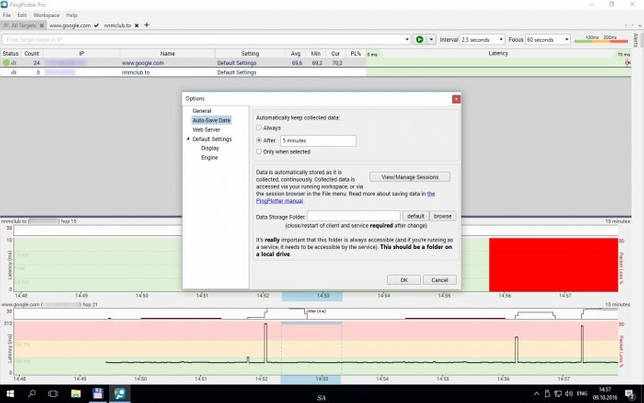Show hidden system tray icons

tap(536, 394)
